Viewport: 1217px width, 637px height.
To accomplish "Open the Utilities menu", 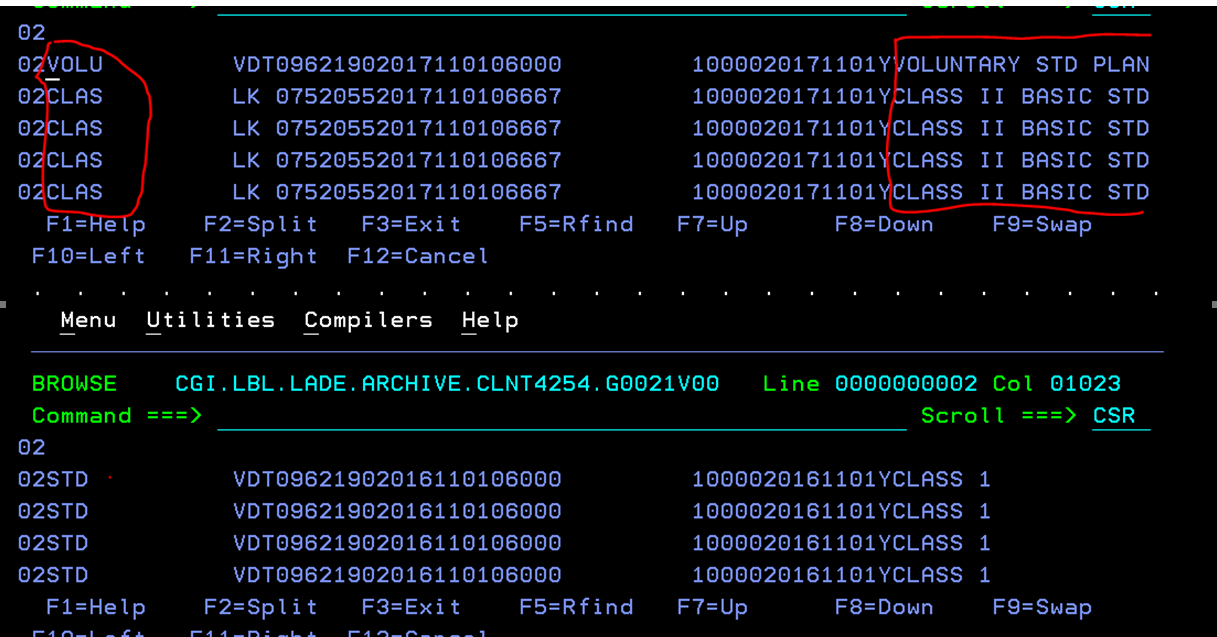I will (210, 320).
